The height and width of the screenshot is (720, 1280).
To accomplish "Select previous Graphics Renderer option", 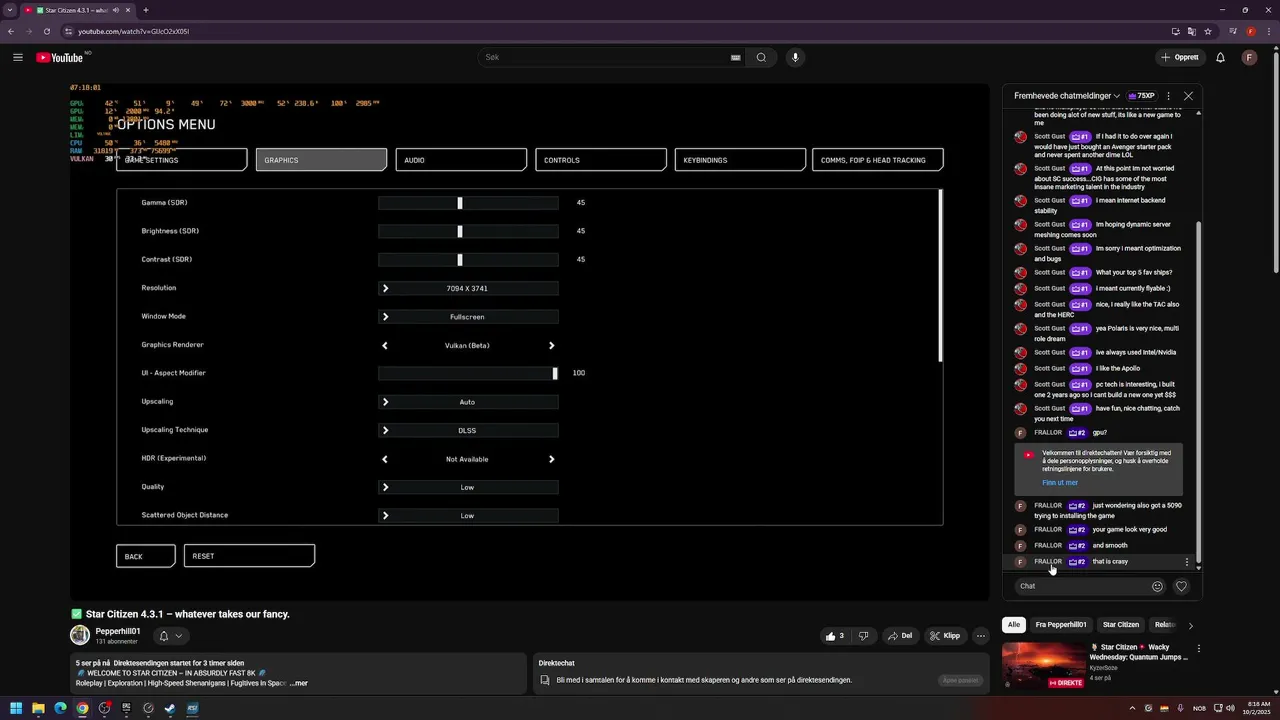I will click(385, 345).
